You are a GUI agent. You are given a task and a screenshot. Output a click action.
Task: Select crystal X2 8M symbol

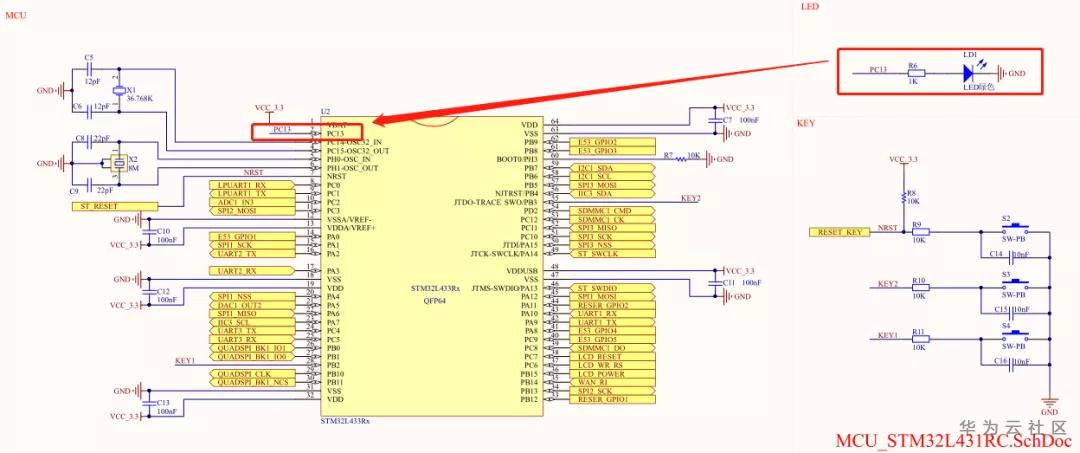[x=119, y=163]
